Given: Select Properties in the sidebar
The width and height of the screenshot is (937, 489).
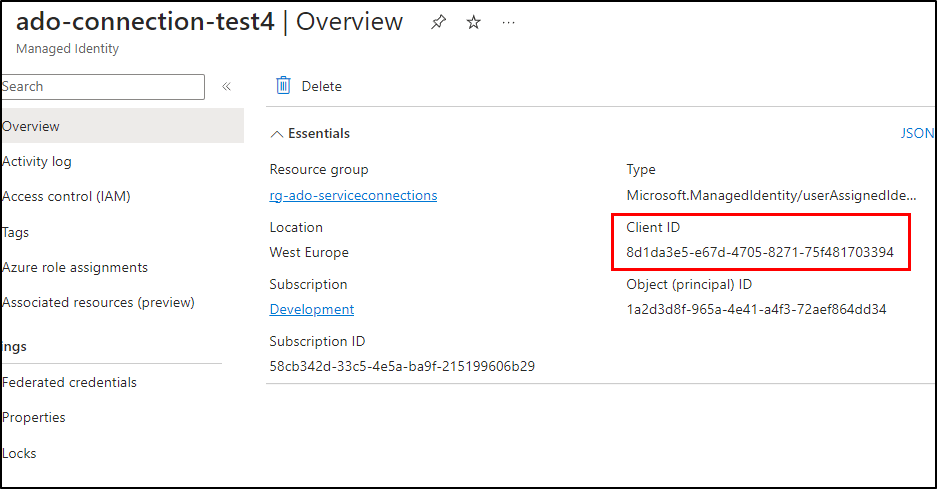Looking at the screenshot, I should [x=34, y=417].
